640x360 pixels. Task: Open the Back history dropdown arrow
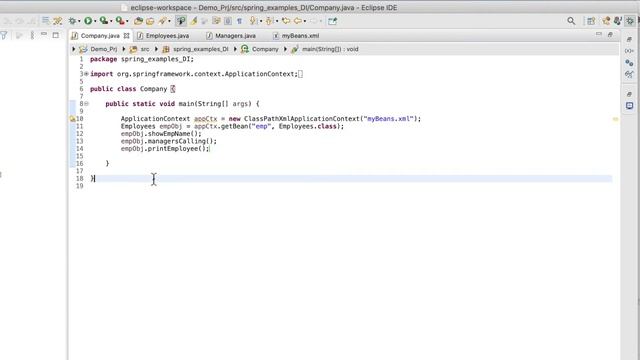pyautogui.click(x=305, y=21)
